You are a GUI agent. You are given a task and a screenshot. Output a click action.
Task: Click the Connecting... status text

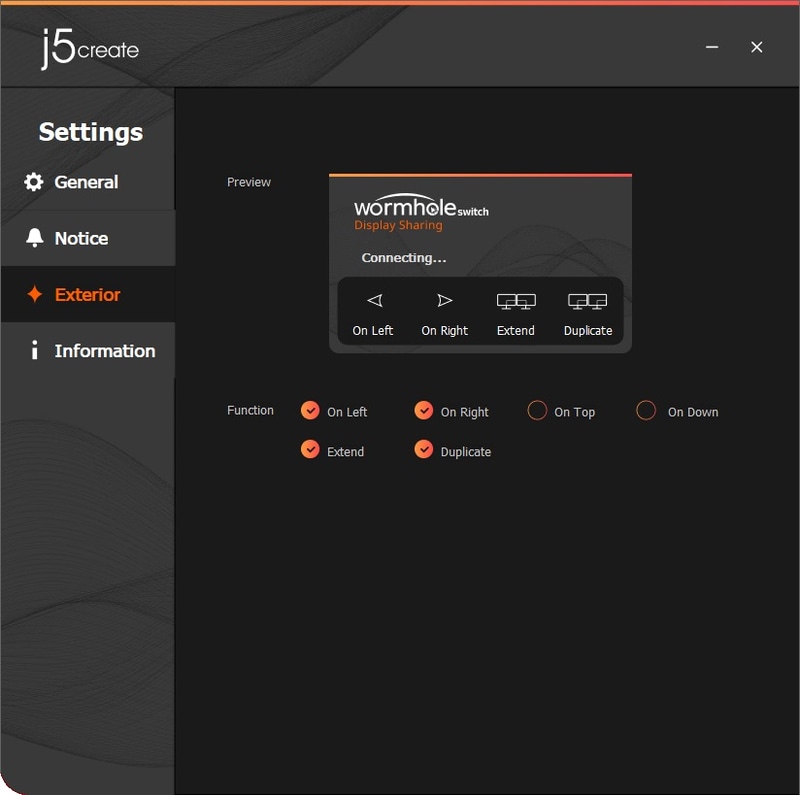pyautogui.click(x=404, y=258)
